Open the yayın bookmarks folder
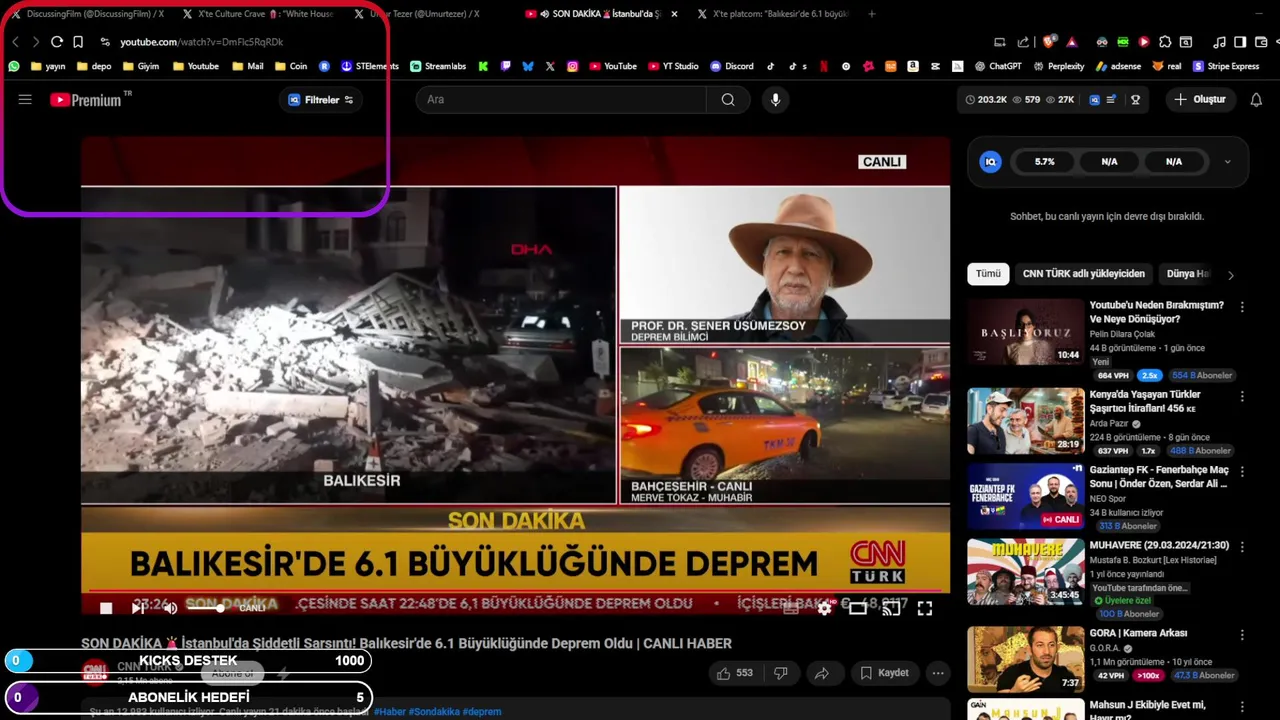Viewport: 1280px width, 720px height. tap(48, 66)
